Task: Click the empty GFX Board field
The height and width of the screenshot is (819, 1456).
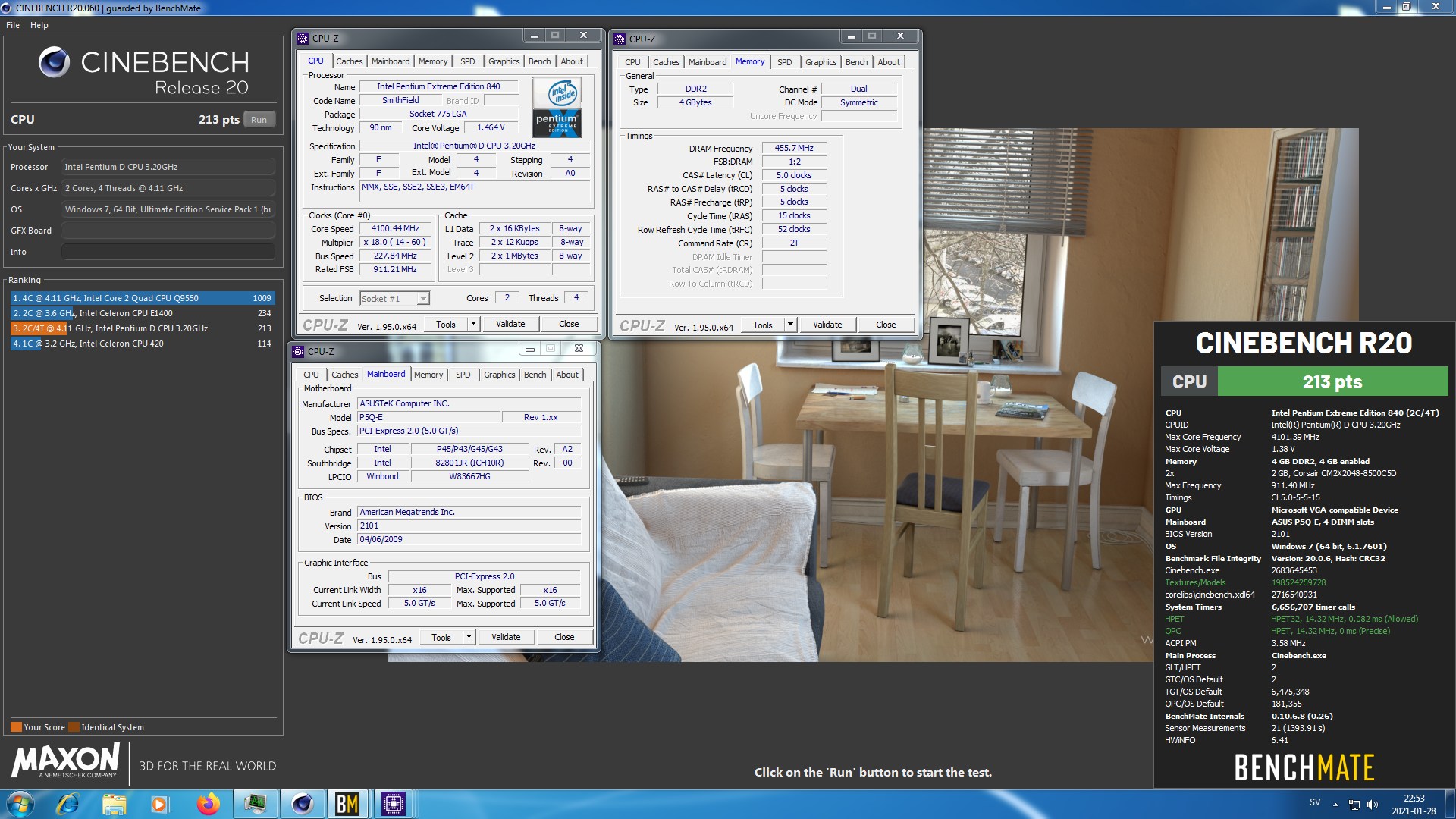Action: [x=168, y=231]
